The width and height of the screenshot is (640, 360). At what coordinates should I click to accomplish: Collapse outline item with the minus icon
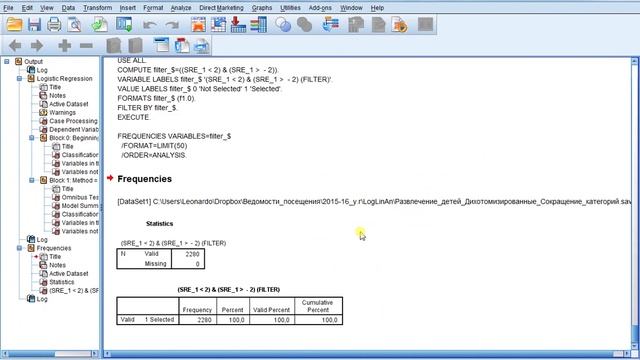tap(86, 46)
